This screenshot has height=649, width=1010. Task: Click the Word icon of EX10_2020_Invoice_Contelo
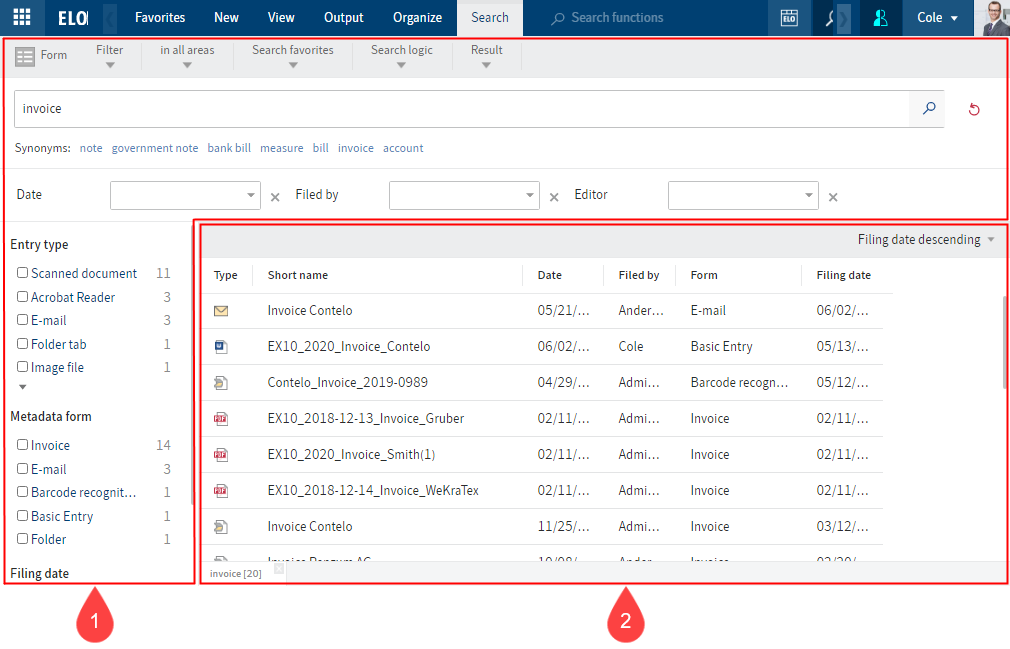221,347
